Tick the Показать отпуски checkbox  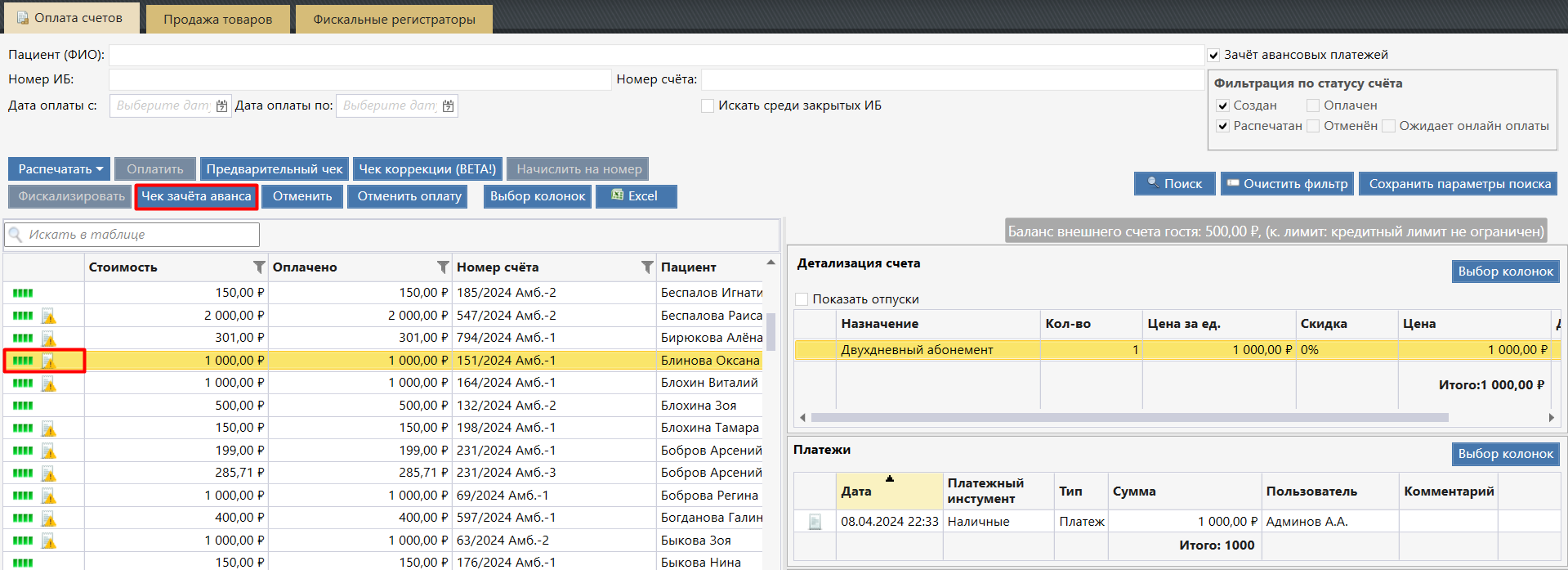802,299
